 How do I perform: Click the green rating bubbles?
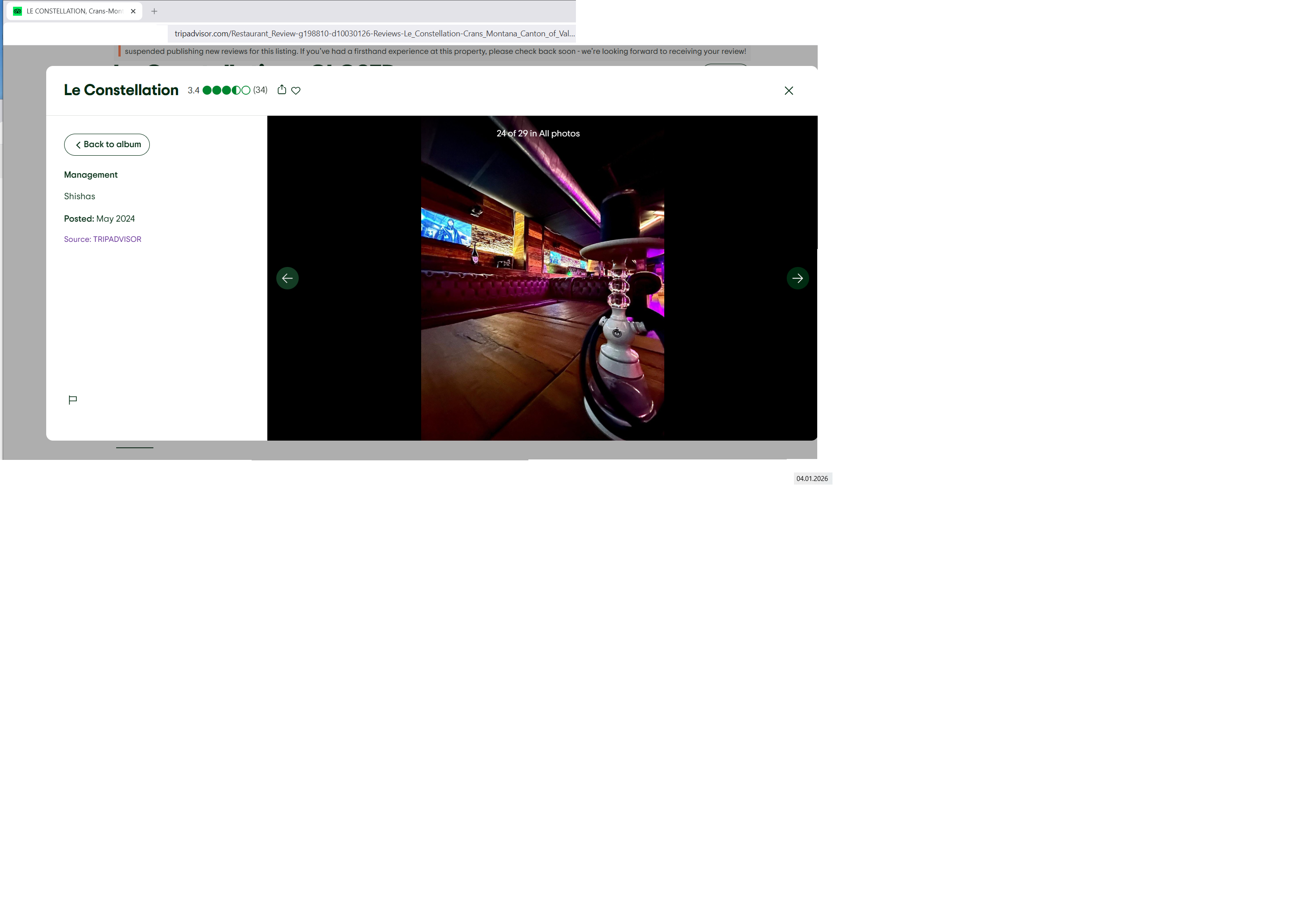227,90
